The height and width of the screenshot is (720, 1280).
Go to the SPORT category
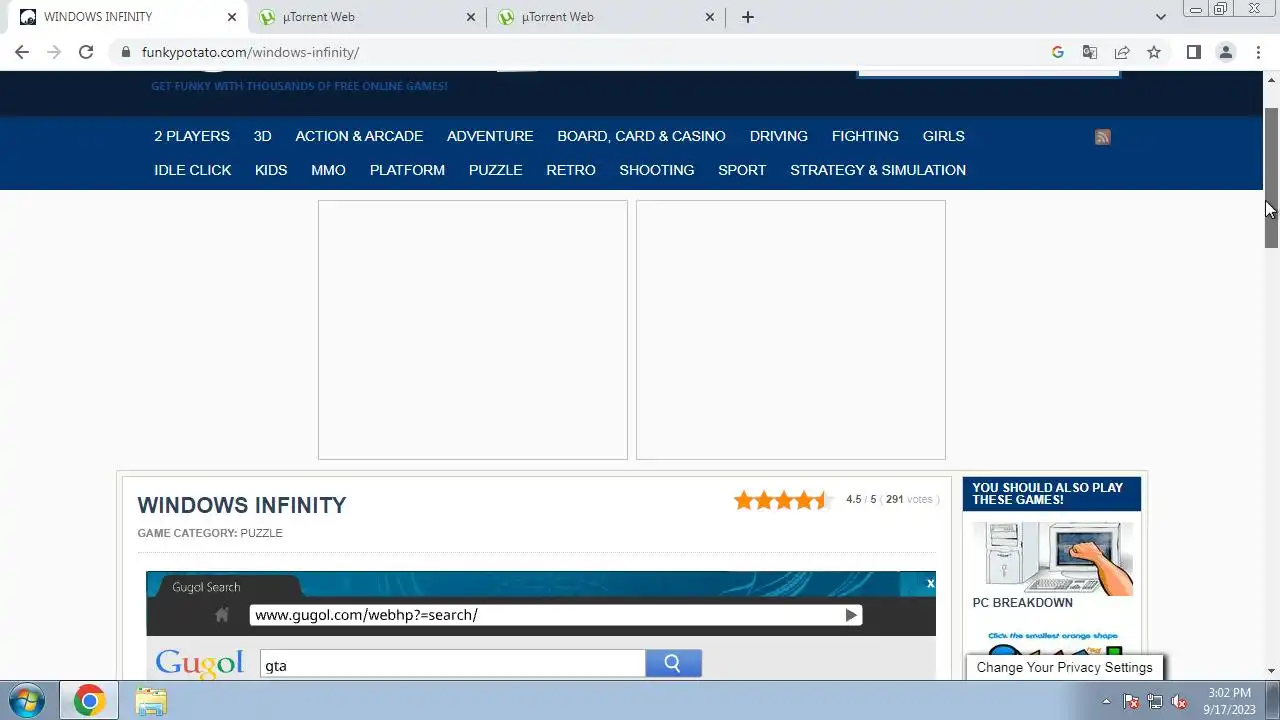(x=742, y=170)
